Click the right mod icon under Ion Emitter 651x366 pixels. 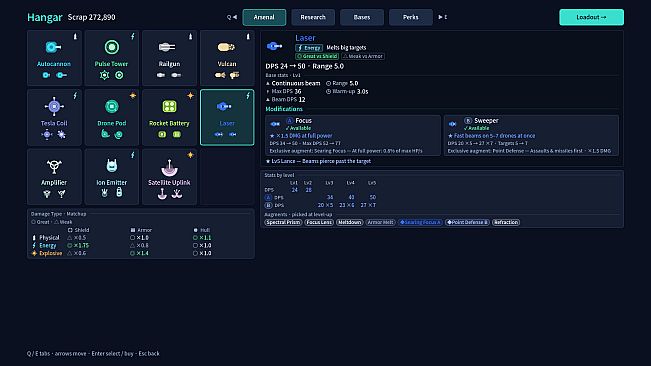pos(119,192)
